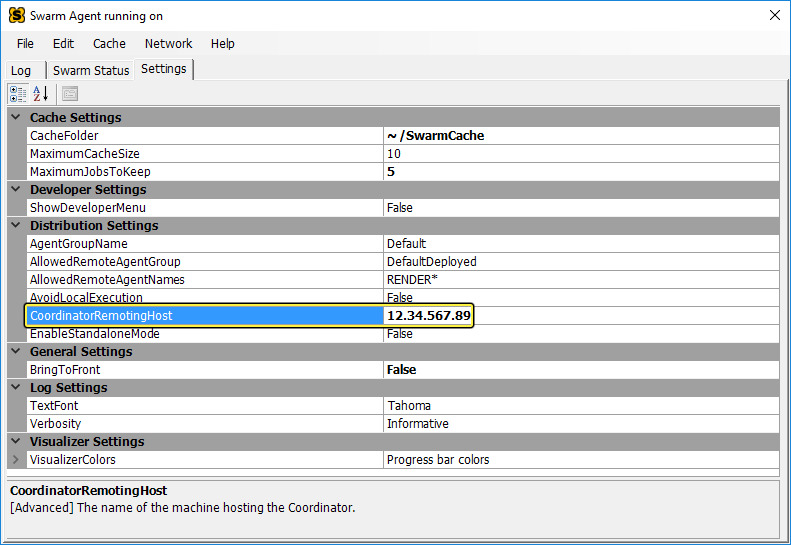Click the Categorized view icon in toolbar

18,94
